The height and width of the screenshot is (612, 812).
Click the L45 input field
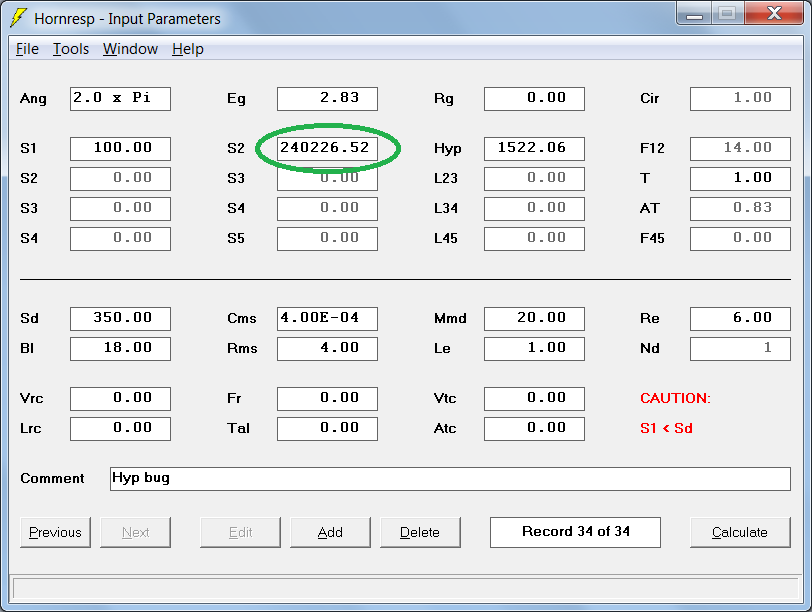click(534, 239)
